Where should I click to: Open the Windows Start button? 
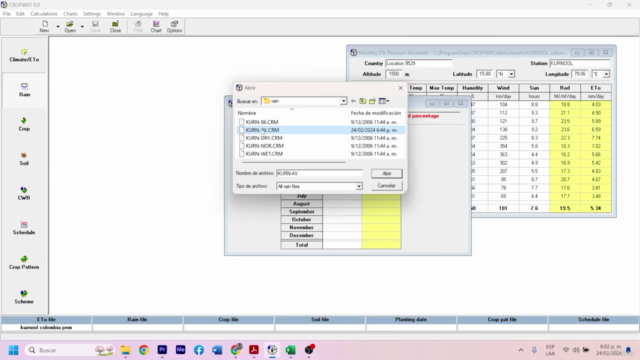[13, 350]
